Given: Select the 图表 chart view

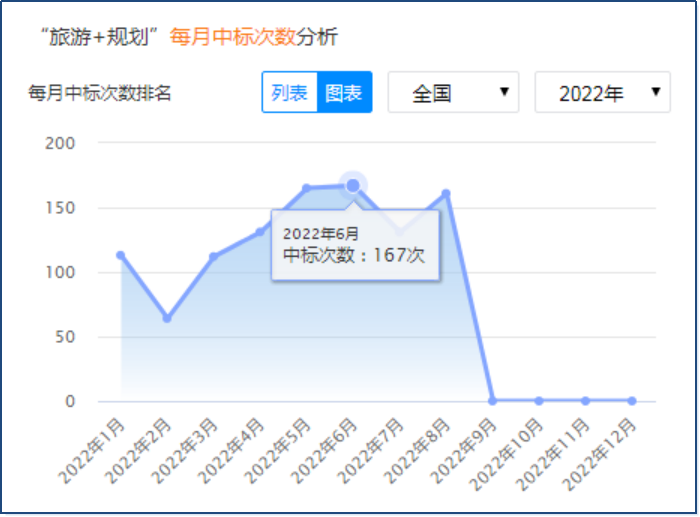Looking at the screenshot, I should (x=344, y=93).
